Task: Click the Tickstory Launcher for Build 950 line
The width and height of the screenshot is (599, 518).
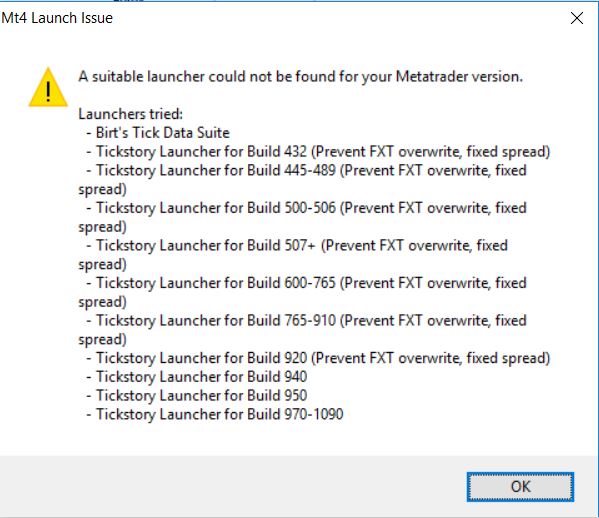Action: pos(197,395)
